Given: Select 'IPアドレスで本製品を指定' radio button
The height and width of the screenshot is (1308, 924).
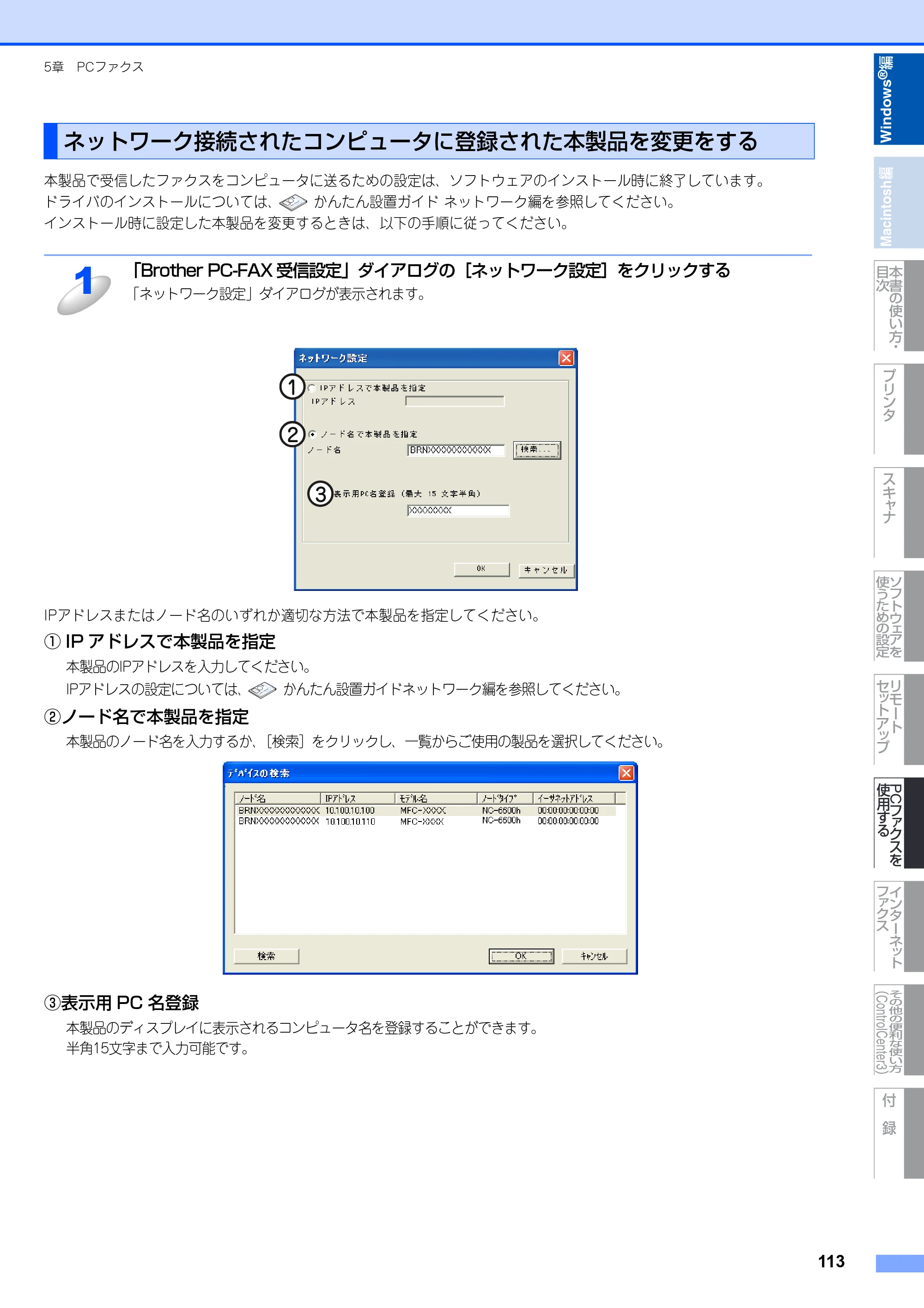Looking at the screenshot, I should (x=311, y=388).
